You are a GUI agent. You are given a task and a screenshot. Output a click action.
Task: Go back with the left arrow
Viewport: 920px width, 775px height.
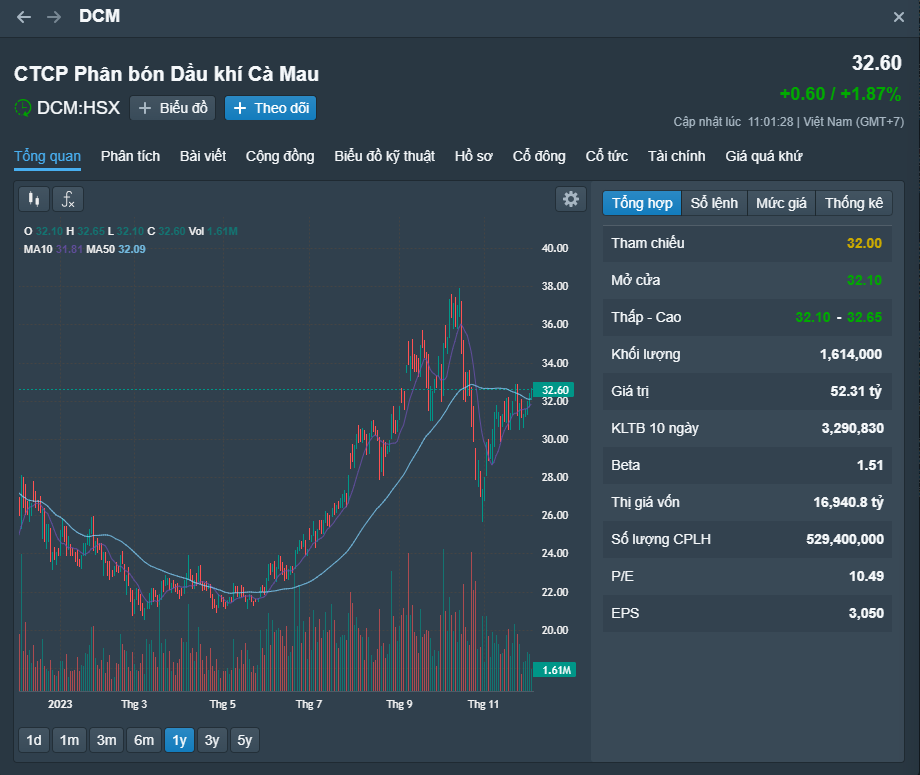tap(24, 17)
